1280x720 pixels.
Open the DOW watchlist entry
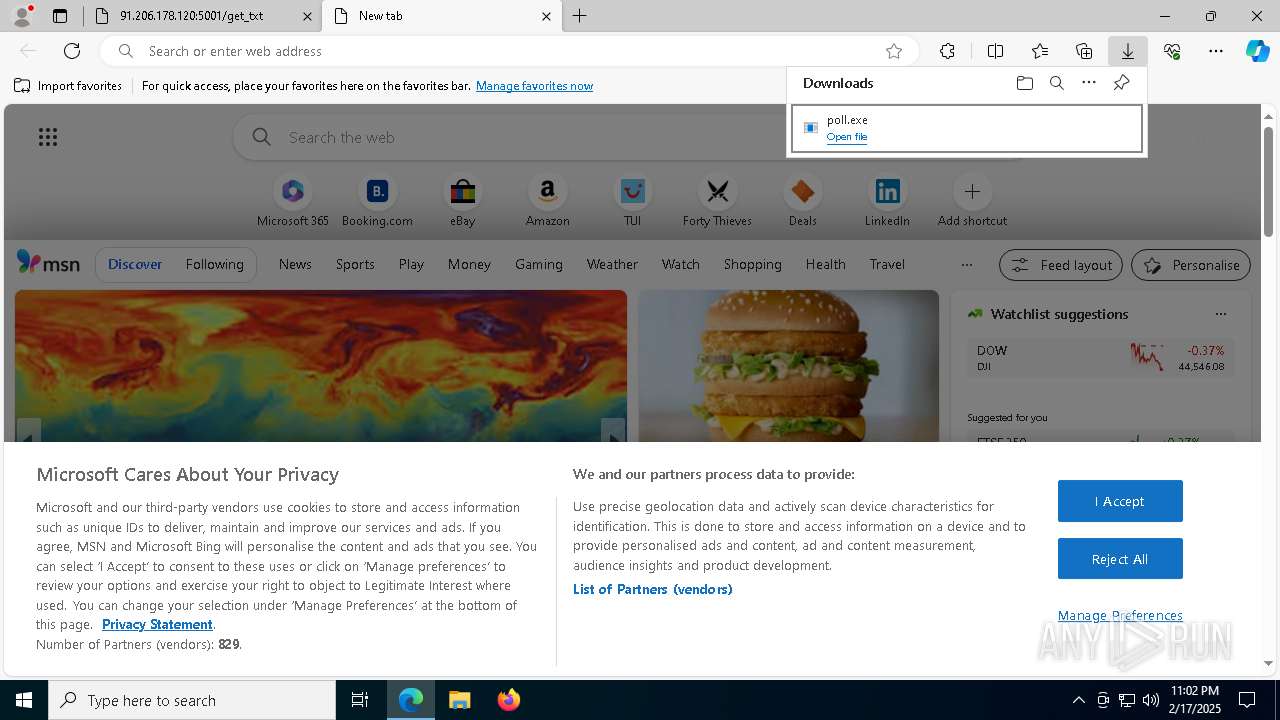[1100, 358]
